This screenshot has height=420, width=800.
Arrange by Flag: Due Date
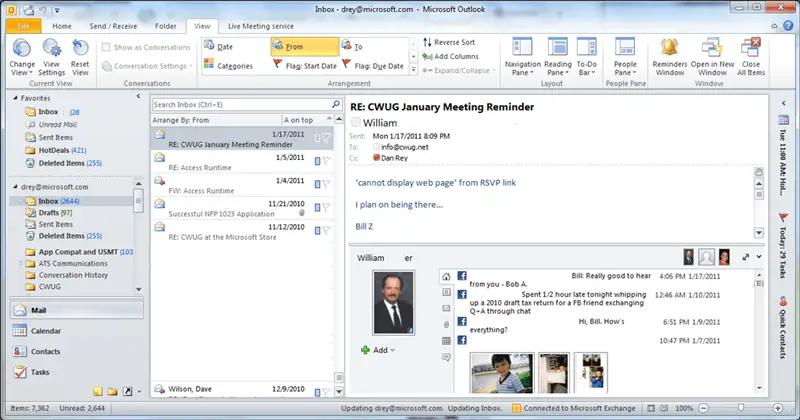point(373,66)
